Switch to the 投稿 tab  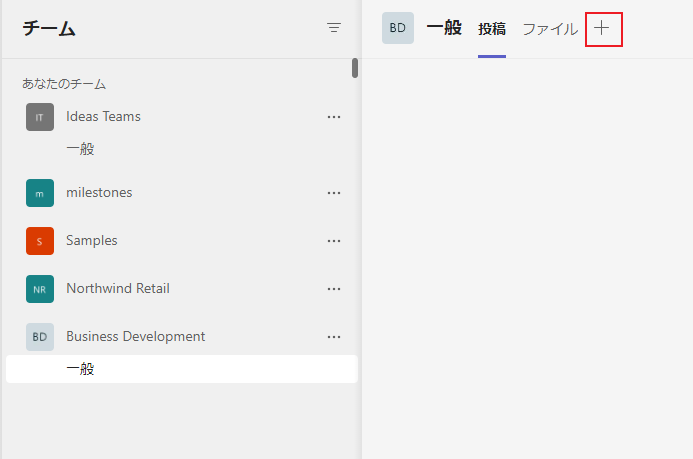click(x=491, y=29)
